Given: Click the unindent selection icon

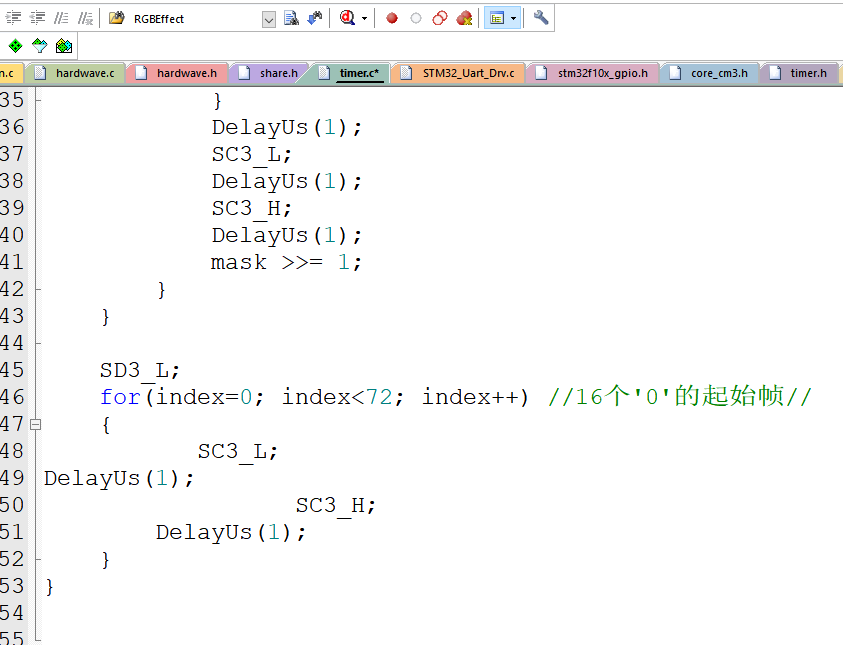Looking at the screenshot, I should click(37, 18).
